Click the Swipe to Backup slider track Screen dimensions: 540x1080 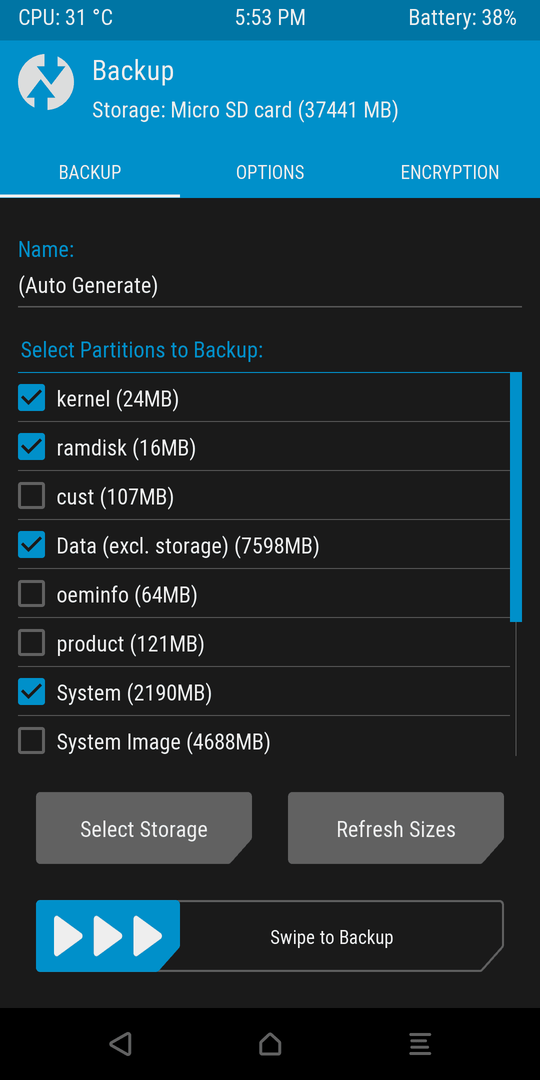[270, 936]
